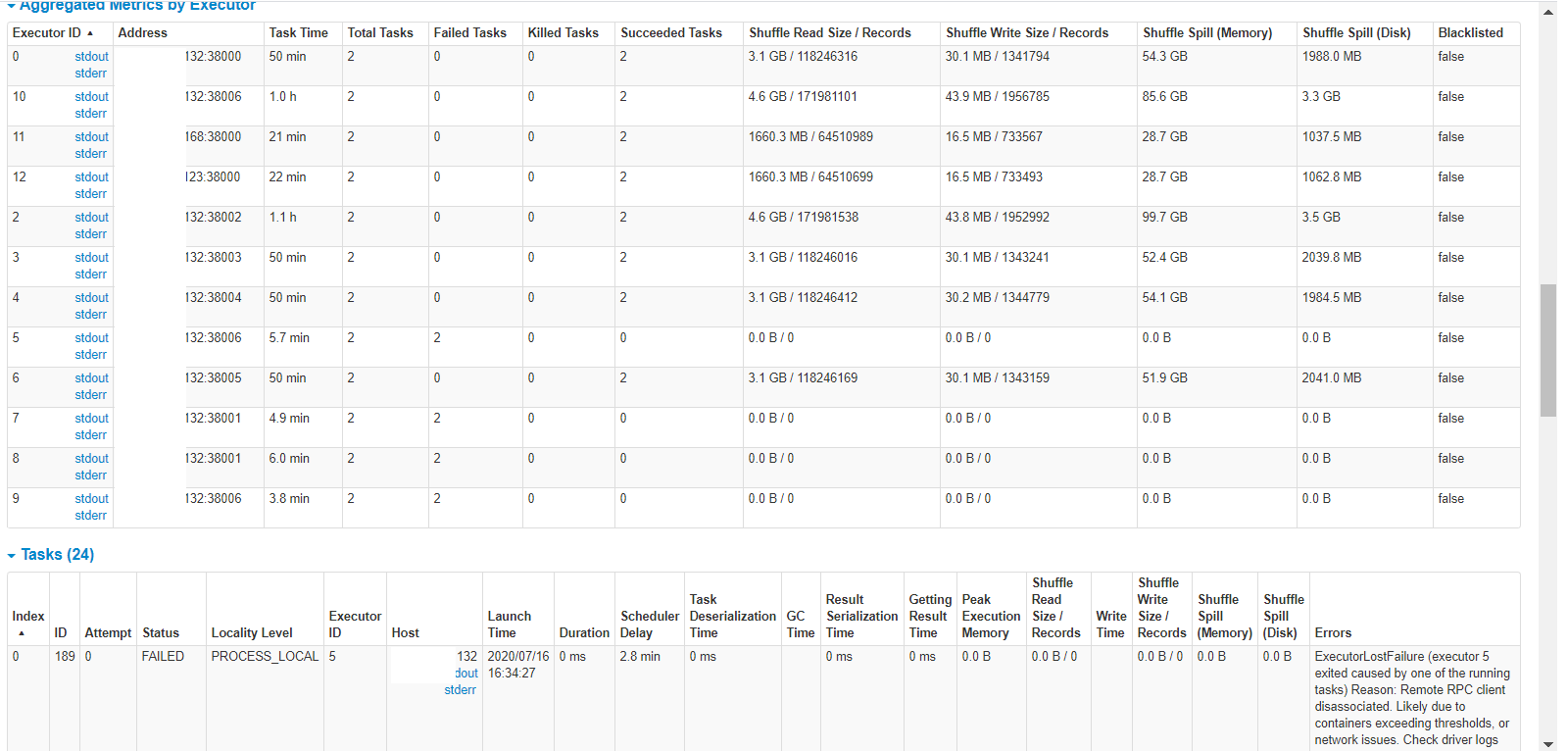Grab the vertical scrollbar thumb

pos(1548,351)
